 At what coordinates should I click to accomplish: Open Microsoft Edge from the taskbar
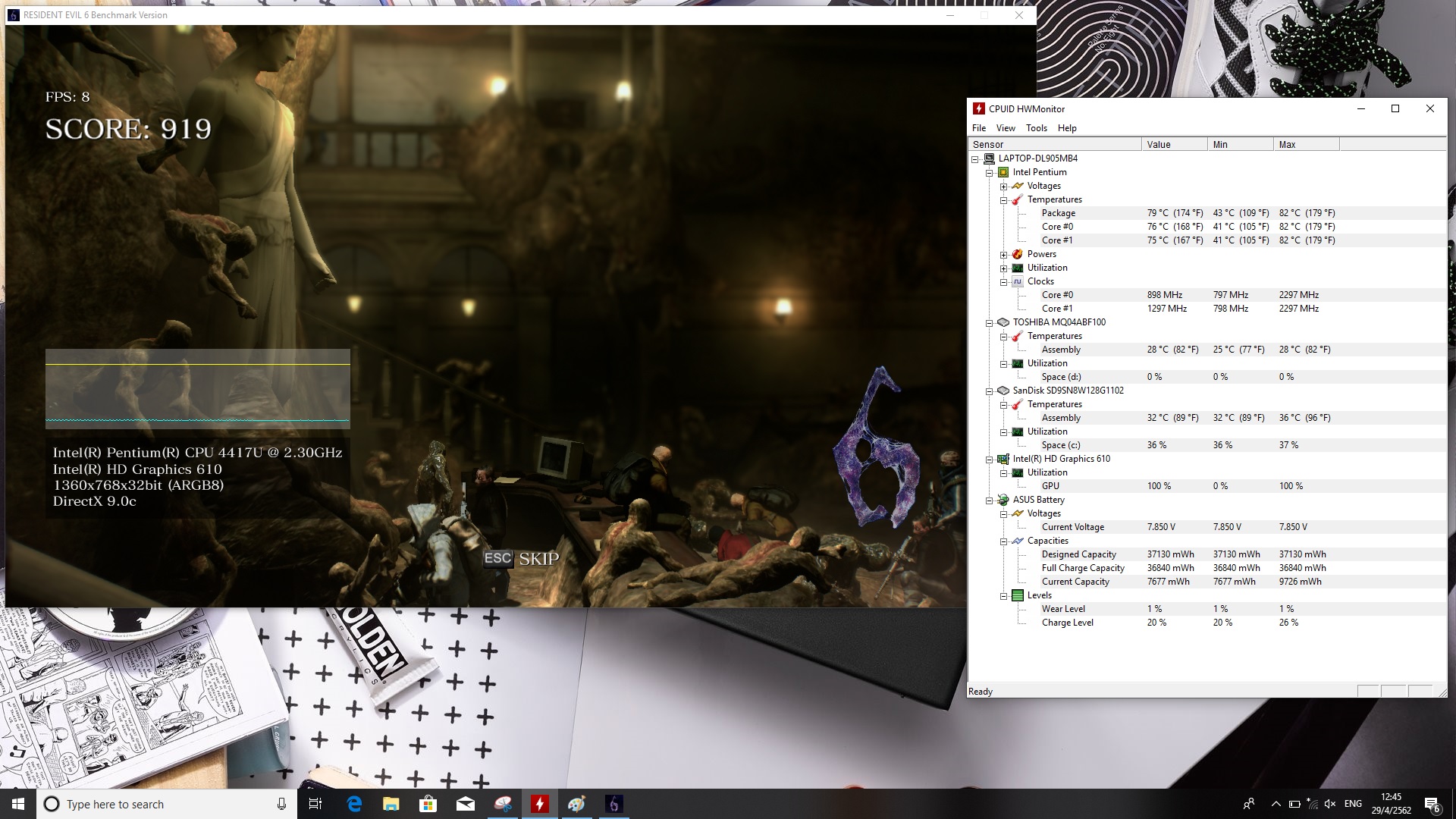354,804
